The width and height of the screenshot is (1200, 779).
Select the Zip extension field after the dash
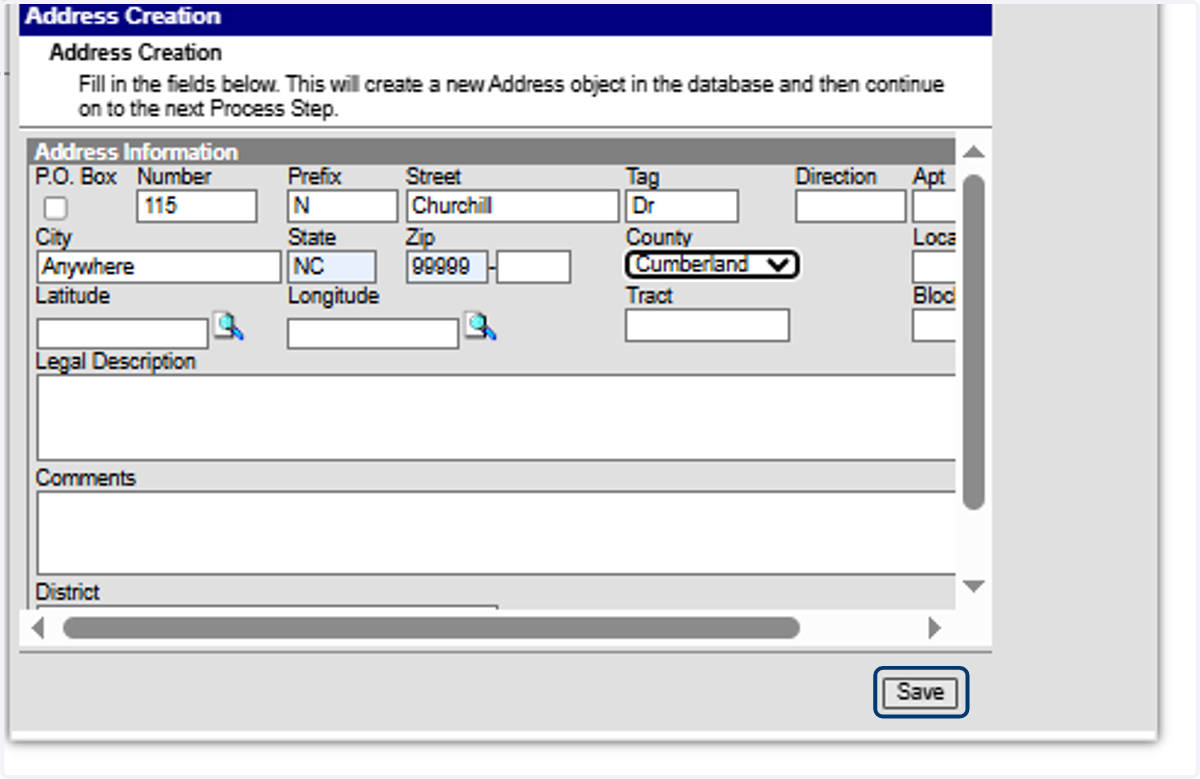click(x=534, y=267)
